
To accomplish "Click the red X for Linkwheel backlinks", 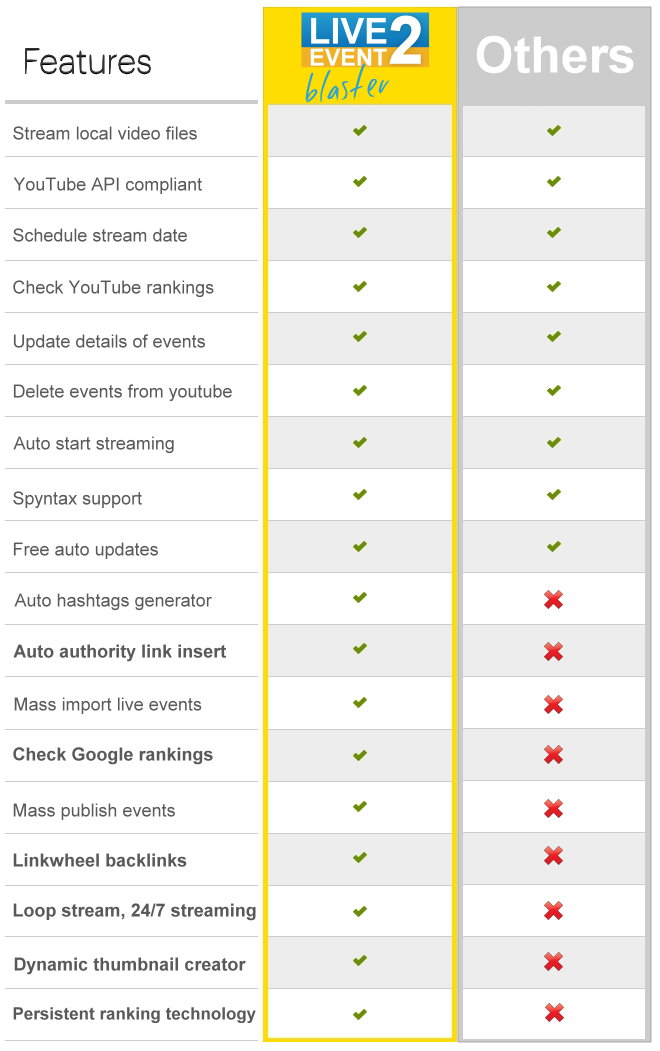I will [553, 856].
